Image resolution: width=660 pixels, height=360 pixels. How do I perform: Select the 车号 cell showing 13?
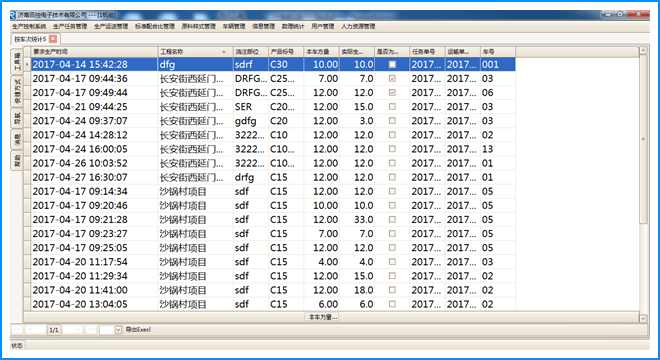pos(498,149)
